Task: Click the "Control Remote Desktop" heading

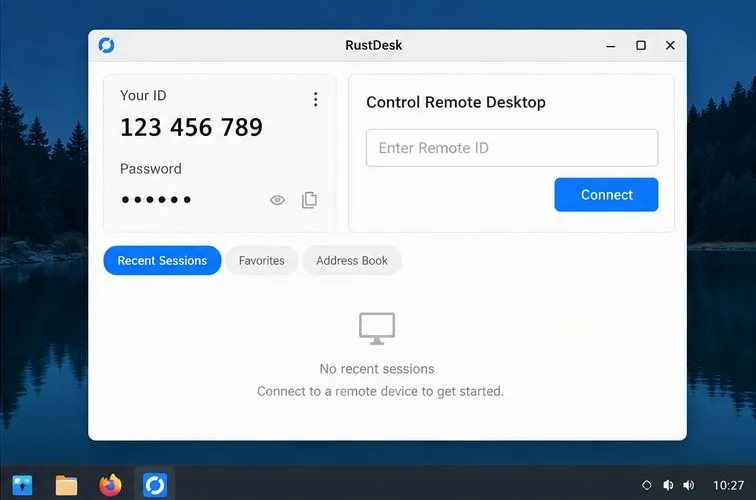Action: pos(456,102)
